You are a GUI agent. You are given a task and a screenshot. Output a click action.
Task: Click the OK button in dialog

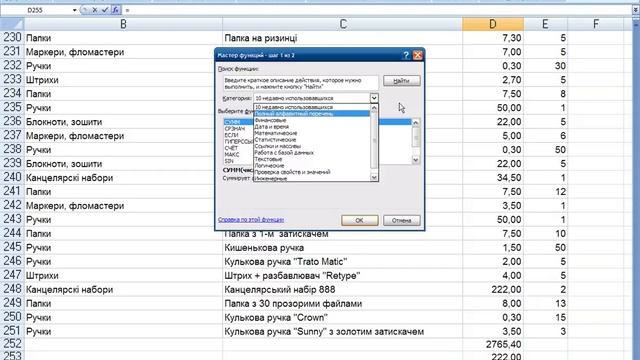(x=360, y=220)
